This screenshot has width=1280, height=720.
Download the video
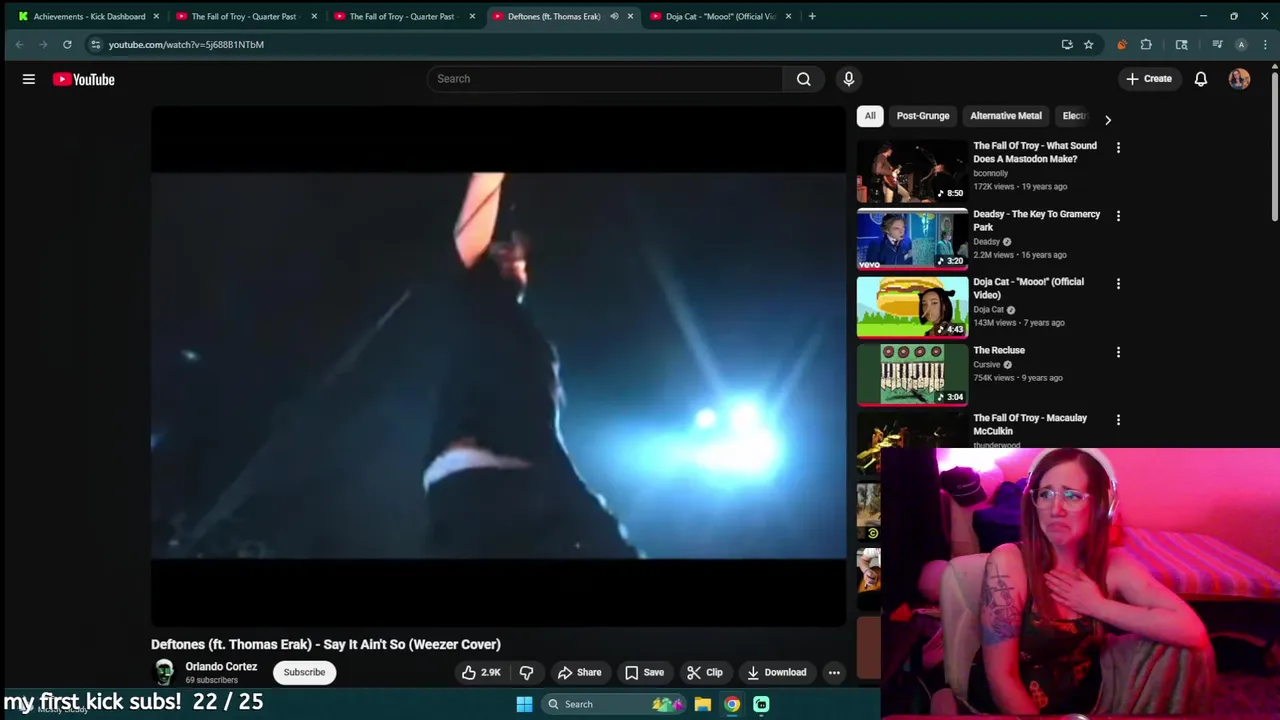click(777, 672)
